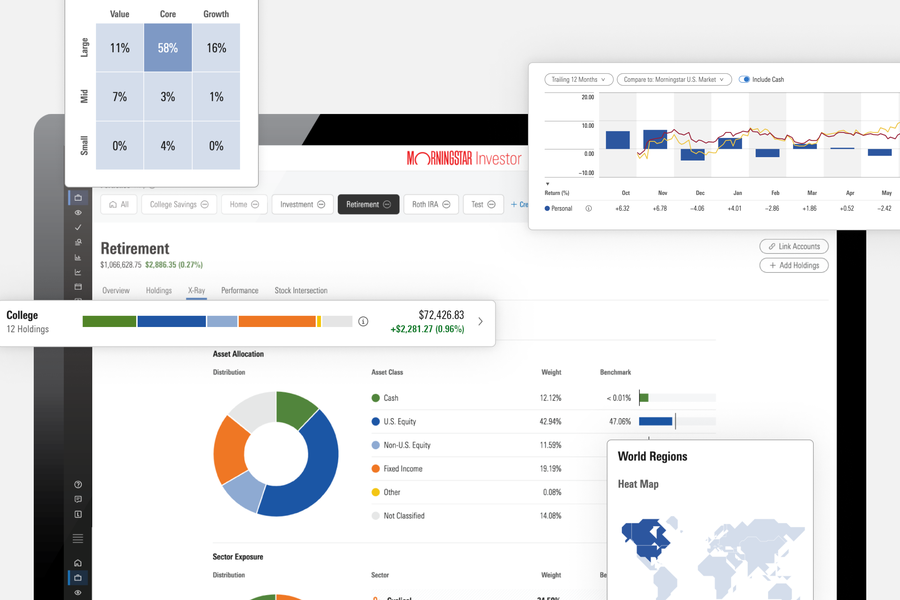The height and width of the screenshot is (600, 900).
Task: Open the Compare to Morningstar U.S. Market dropdown
Action: (x=675, y=78)
